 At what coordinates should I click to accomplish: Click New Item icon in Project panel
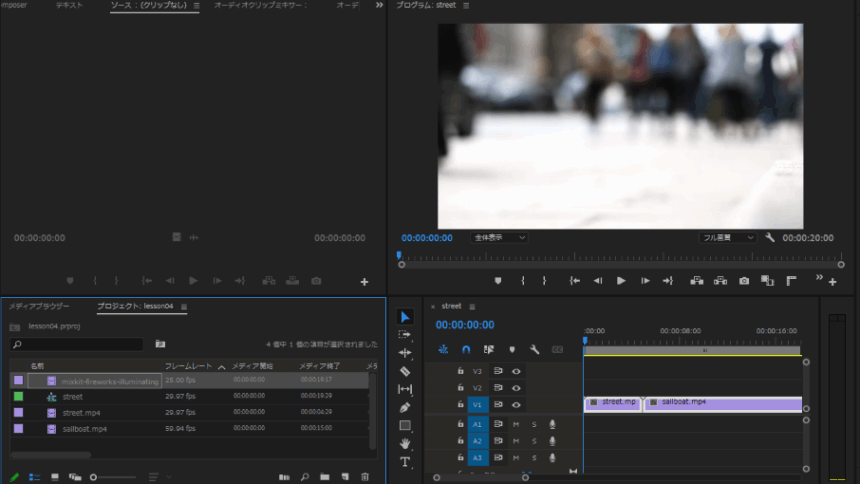click(x=345, y=477)
